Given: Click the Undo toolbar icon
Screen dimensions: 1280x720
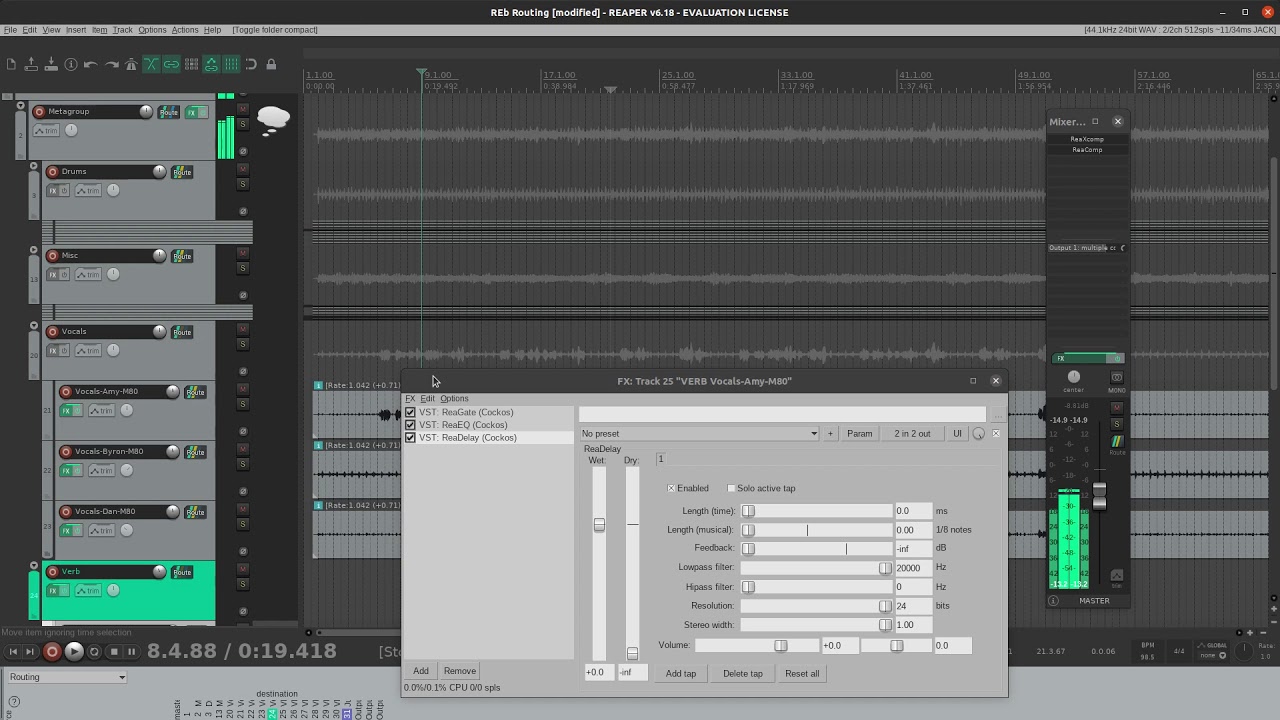Looking at the screenshot, I should coord(91,65).
